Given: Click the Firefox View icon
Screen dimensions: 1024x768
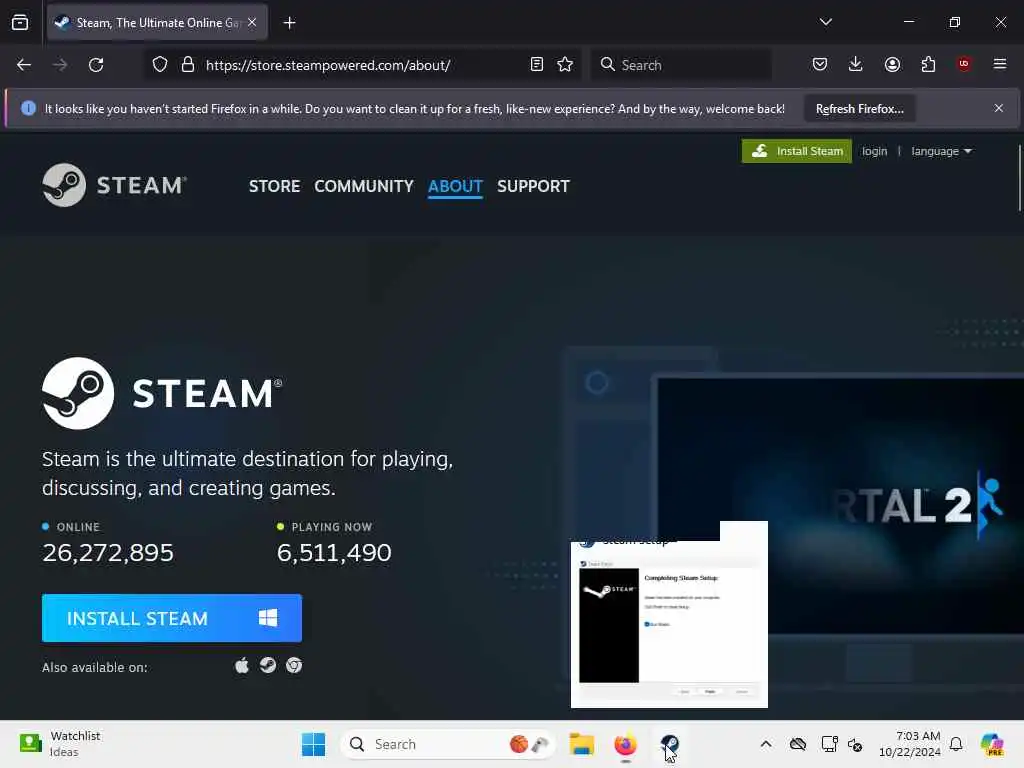Looking at the screenshot, I should point(20,22).
